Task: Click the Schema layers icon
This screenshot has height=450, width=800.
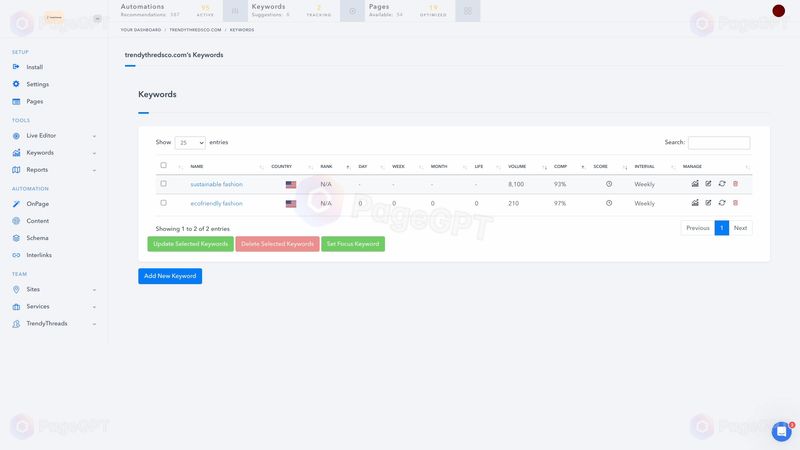Action: (x=16, y=238)
